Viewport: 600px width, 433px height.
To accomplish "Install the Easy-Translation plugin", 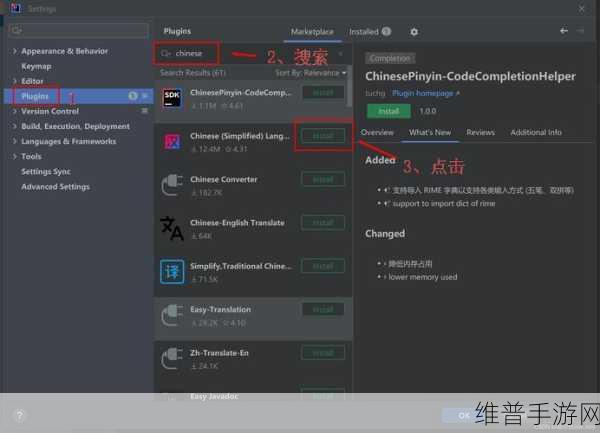I will [323, 309].
